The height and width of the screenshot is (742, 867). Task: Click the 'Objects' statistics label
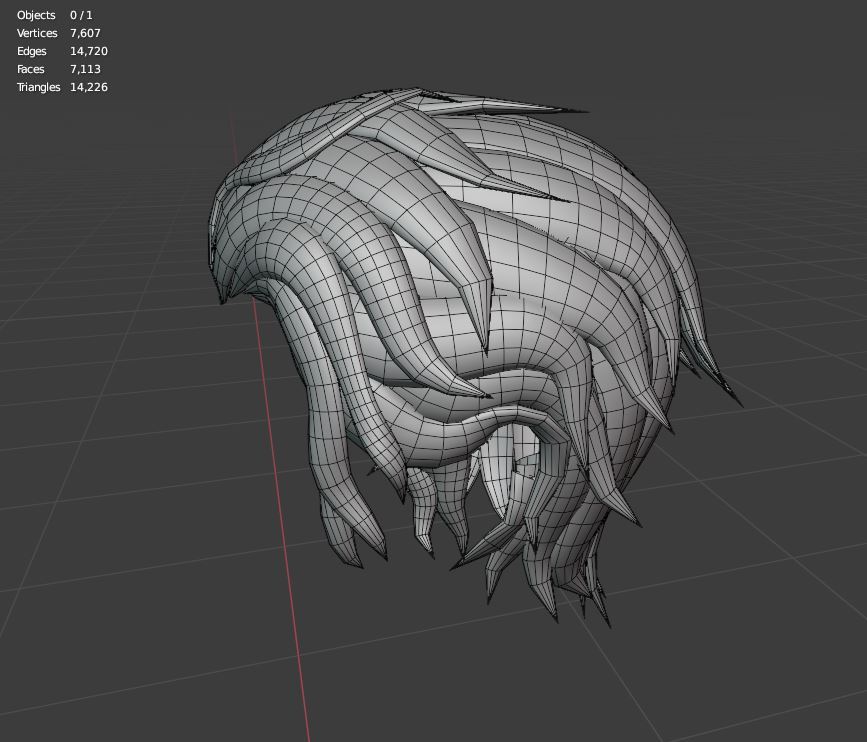[x=36, y=15]
